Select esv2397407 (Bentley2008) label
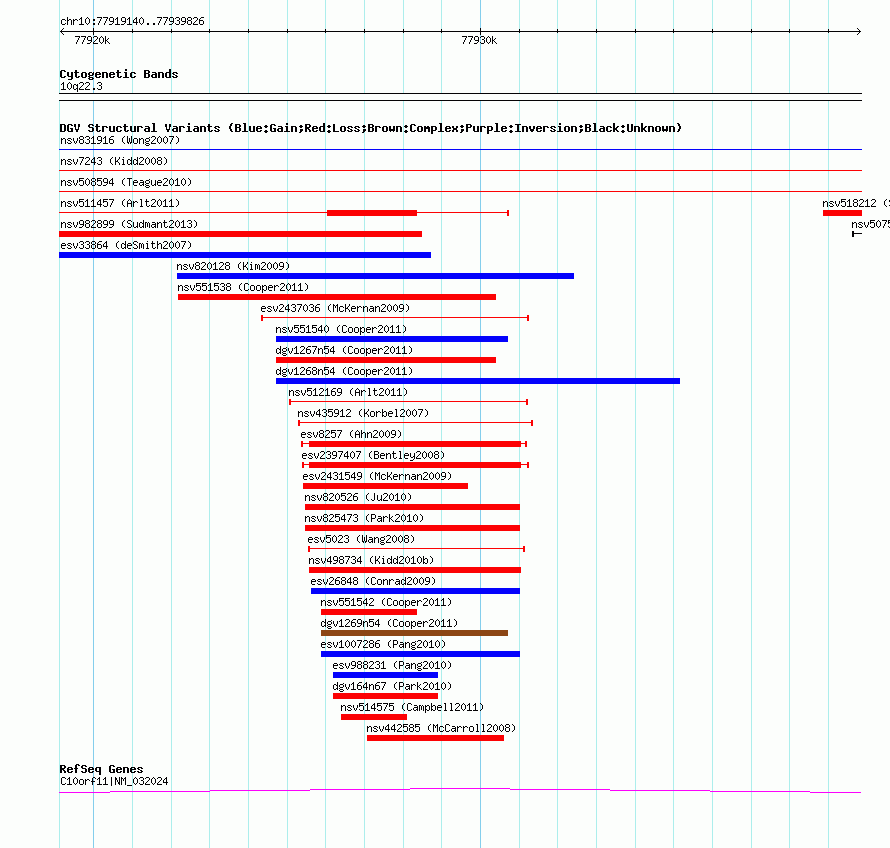This screenshot has width=890, height=848. pos(373,455)
